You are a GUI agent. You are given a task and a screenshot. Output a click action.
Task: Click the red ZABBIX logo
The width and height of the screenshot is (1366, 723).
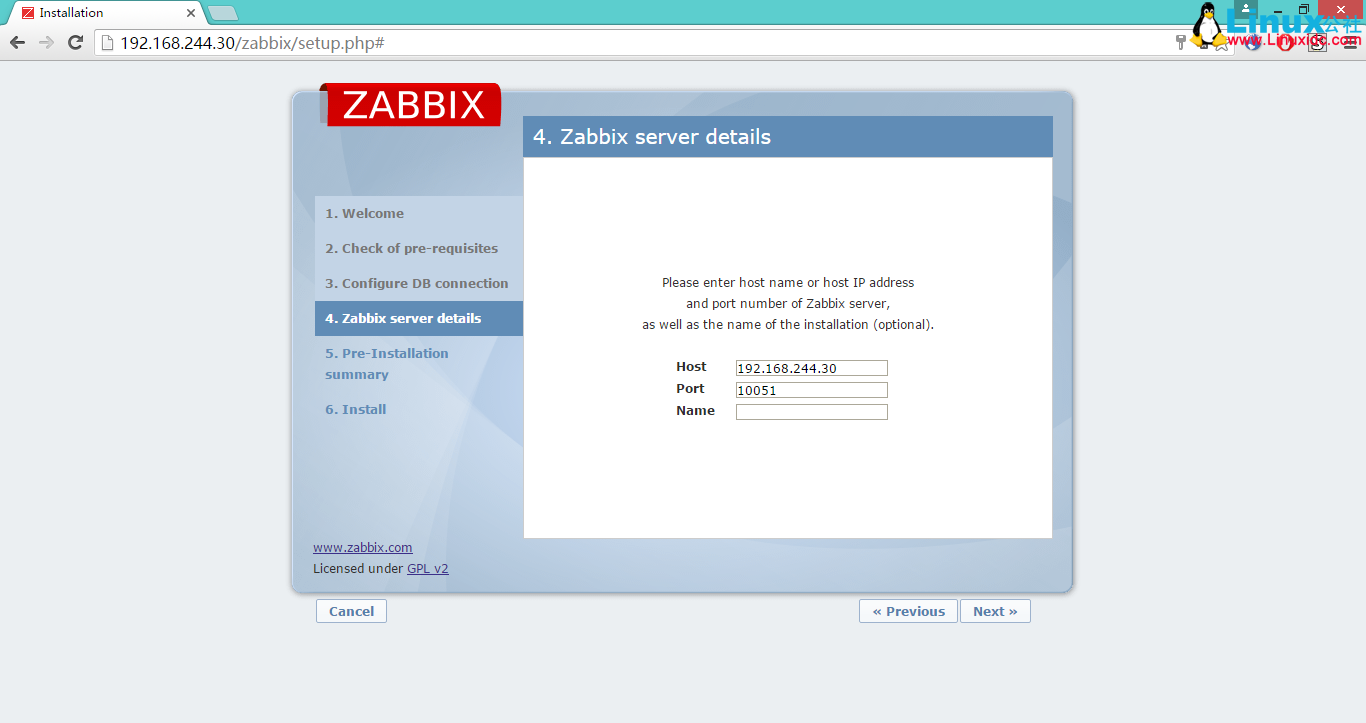[411, 104]
